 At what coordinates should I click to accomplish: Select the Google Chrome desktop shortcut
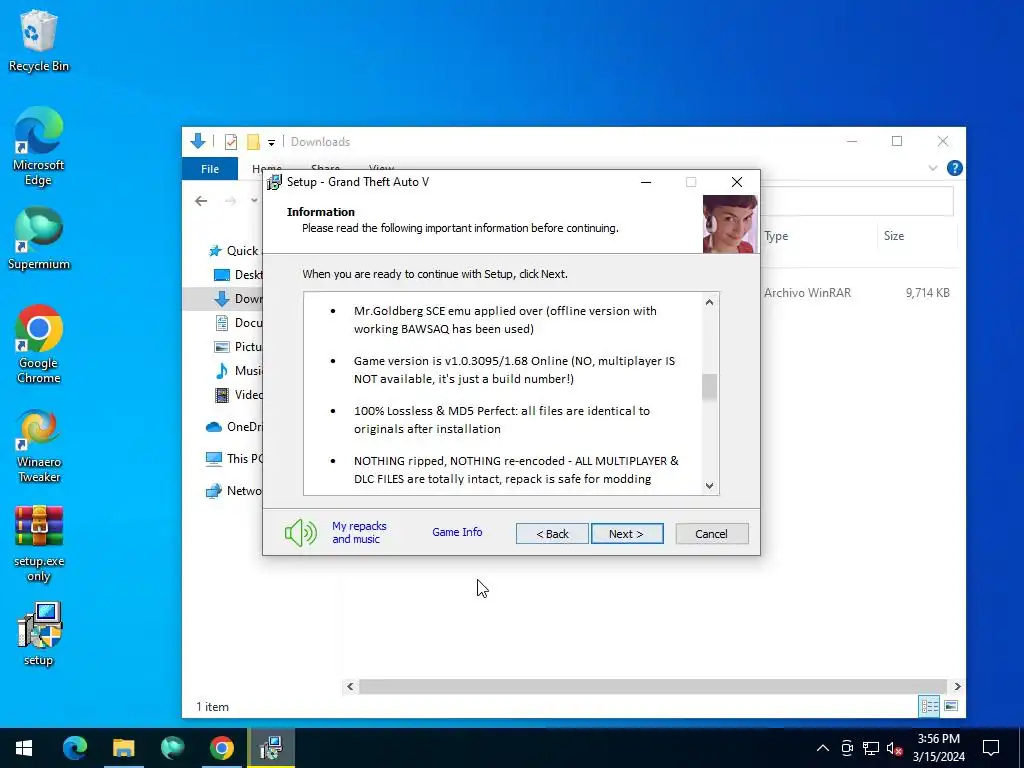[x=39, y=345]
